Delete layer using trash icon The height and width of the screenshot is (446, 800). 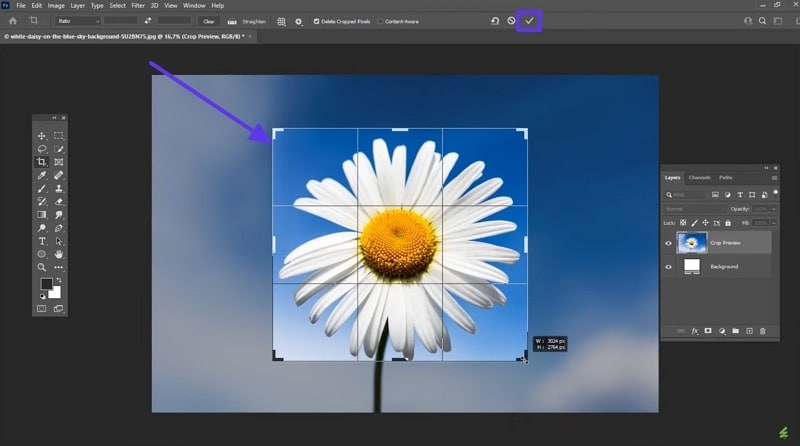(763, 331)
